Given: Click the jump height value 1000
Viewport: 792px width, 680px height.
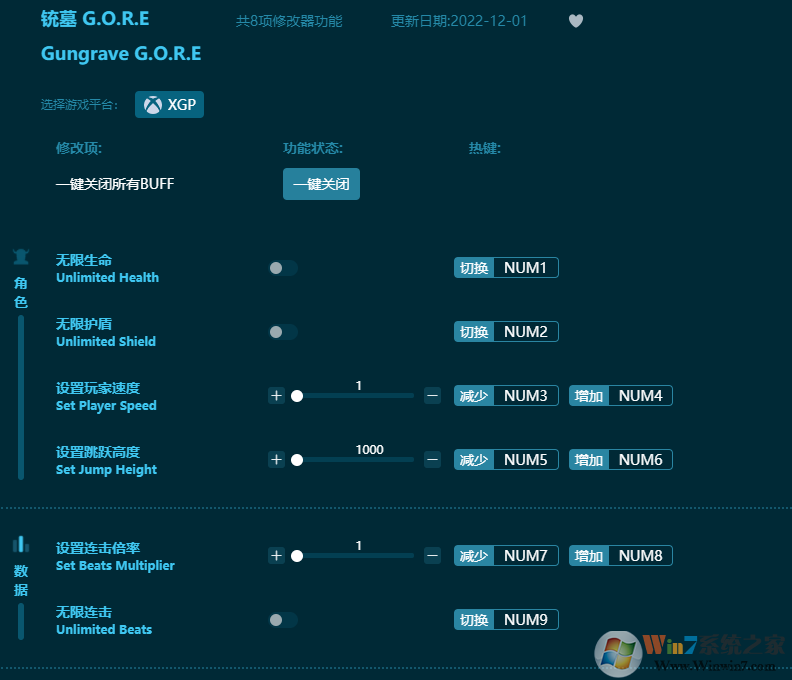Looking at the screenshot, I should [370, 450].
